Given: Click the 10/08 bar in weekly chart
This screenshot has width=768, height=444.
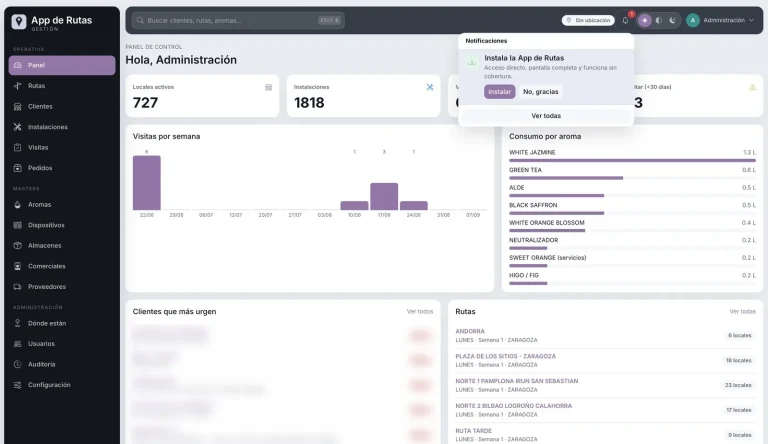Looking at the screenshot, I should pos(355,205).
